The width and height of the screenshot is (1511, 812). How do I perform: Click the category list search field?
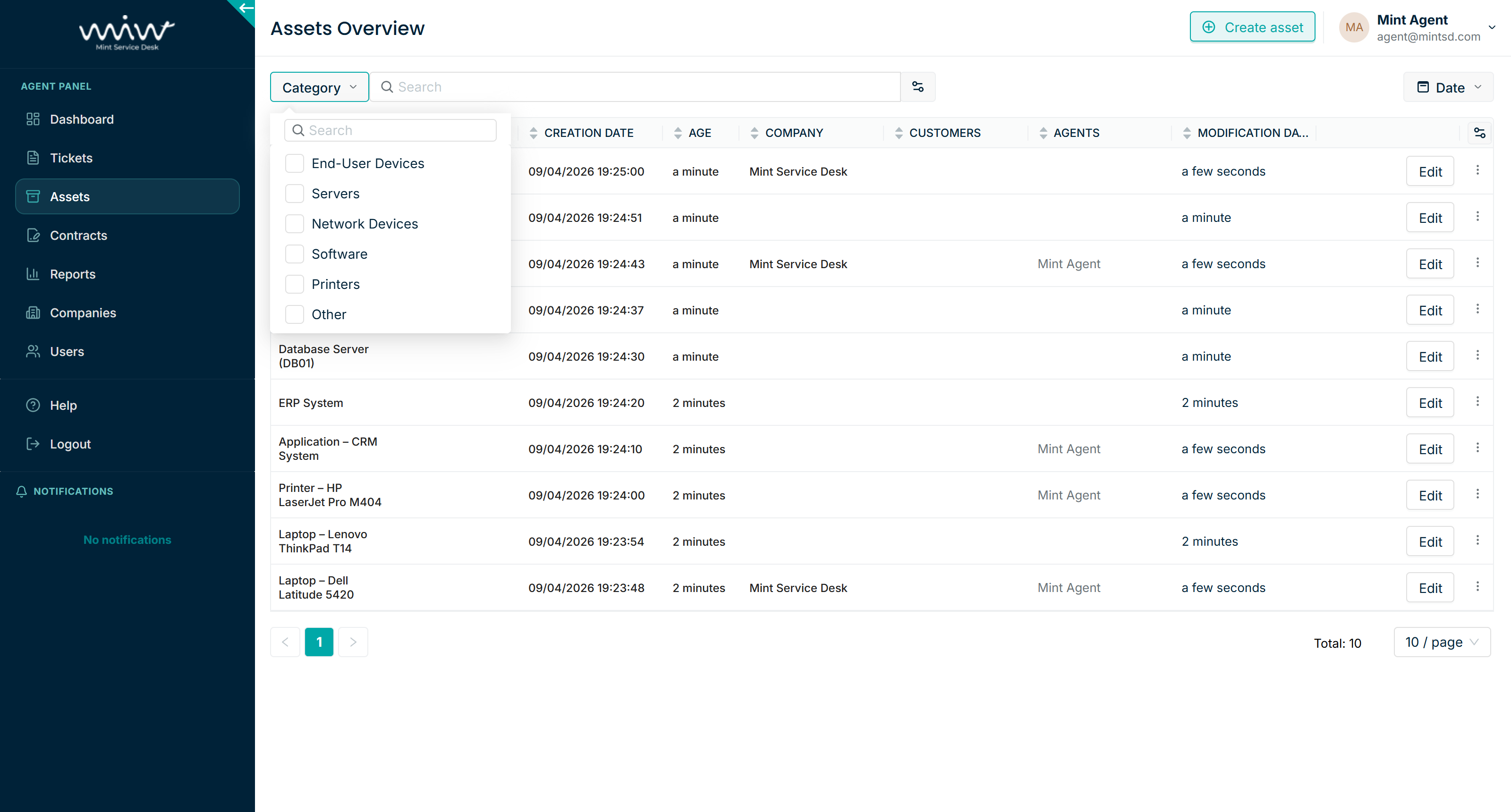point(390,130)
